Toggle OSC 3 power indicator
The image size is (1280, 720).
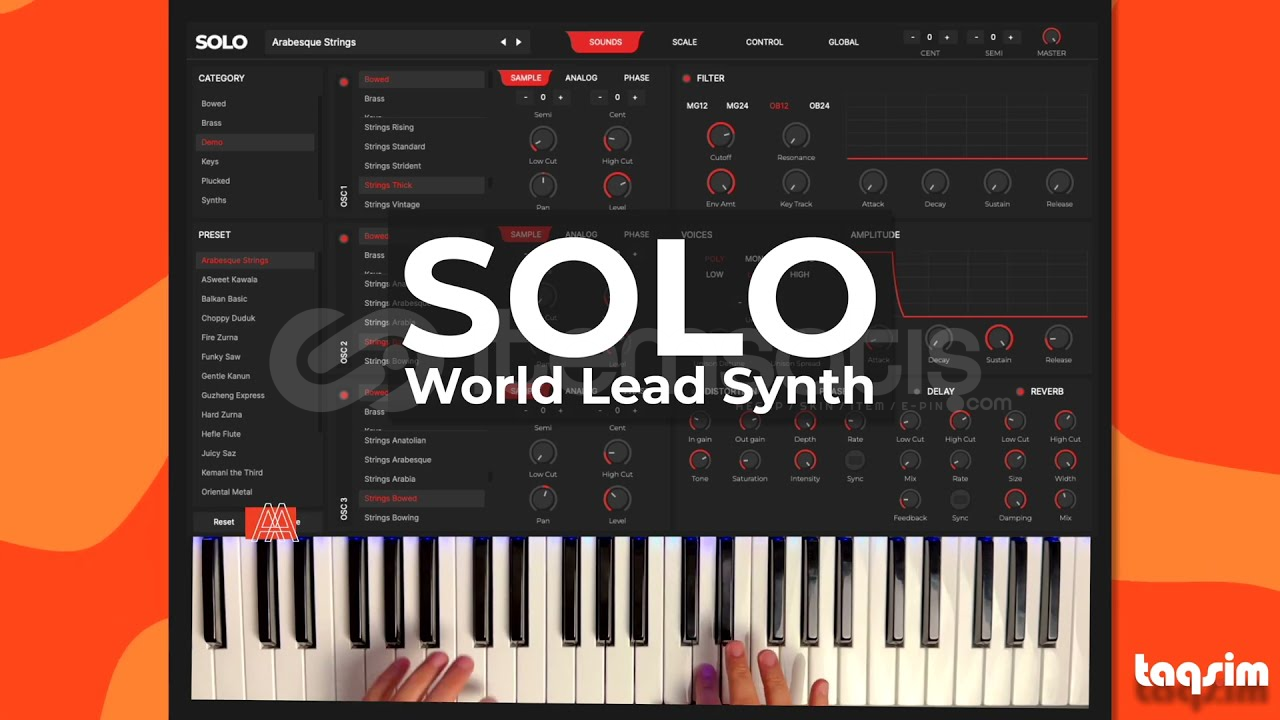[344, 395]
